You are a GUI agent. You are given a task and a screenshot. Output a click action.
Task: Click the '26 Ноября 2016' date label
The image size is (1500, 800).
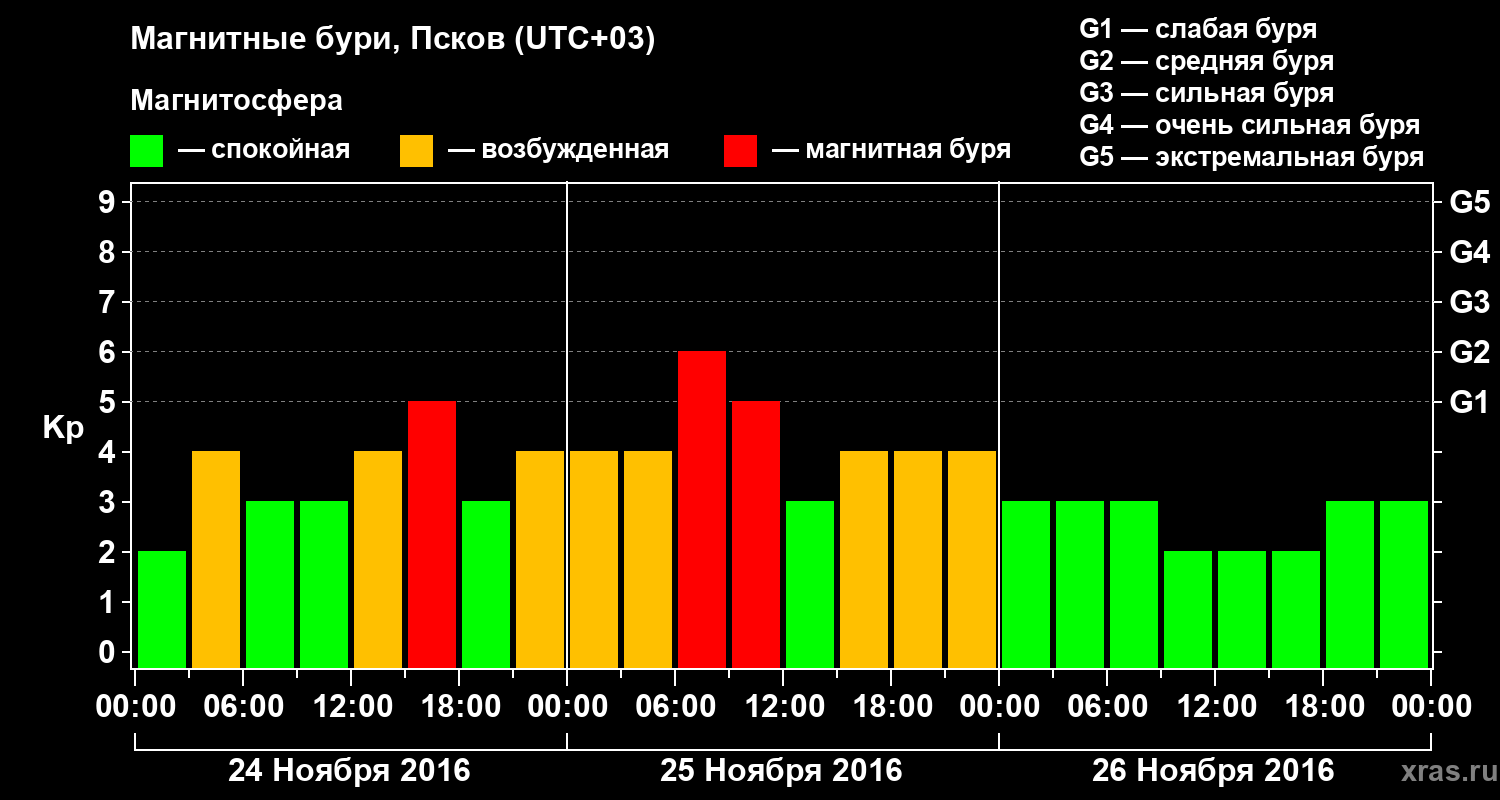1213,771
